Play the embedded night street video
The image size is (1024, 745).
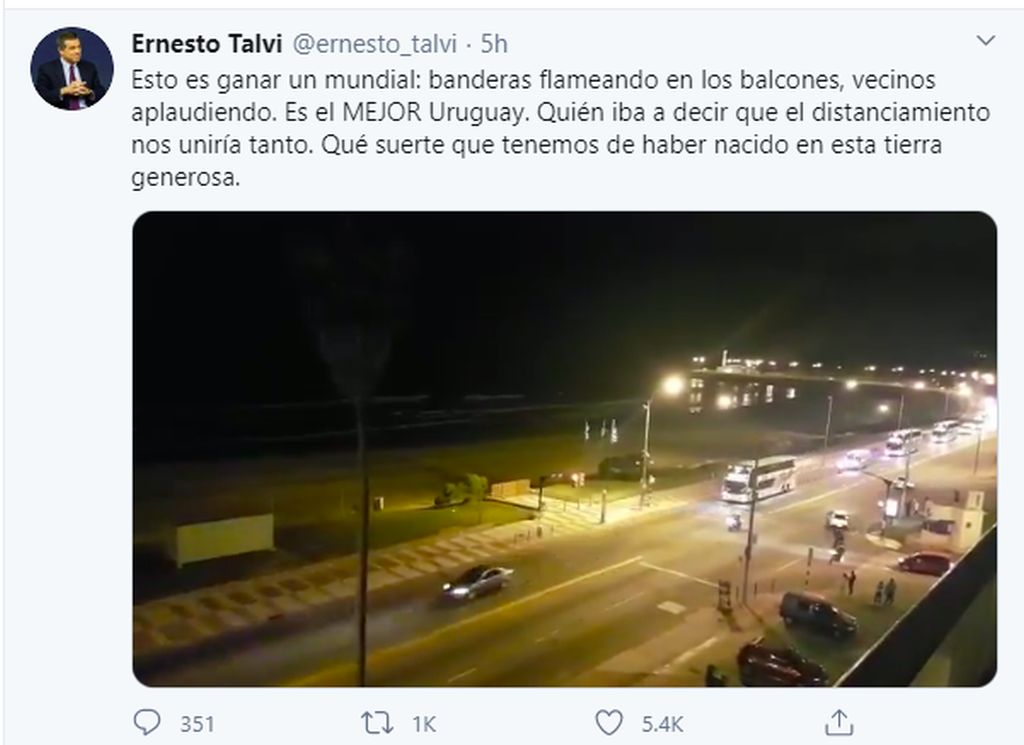[x=564, y=449]
